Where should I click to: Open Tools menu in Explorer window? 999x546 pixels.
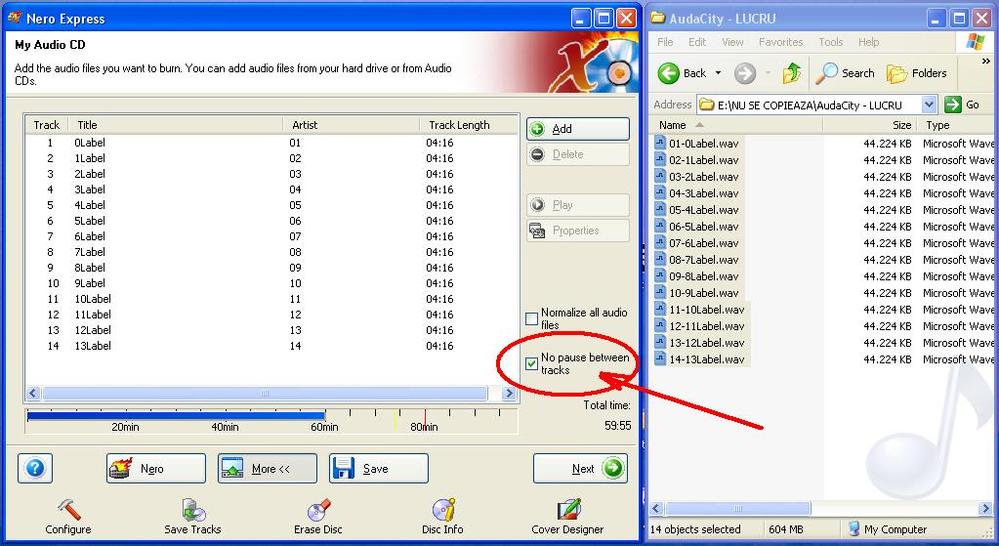pyautogui.click(x=831, y=42)
